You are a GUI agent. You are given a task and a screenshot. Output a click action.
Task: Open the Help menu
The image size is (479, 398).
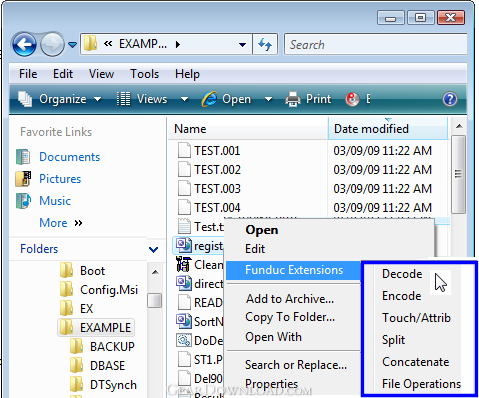click(x=187, y=74)
